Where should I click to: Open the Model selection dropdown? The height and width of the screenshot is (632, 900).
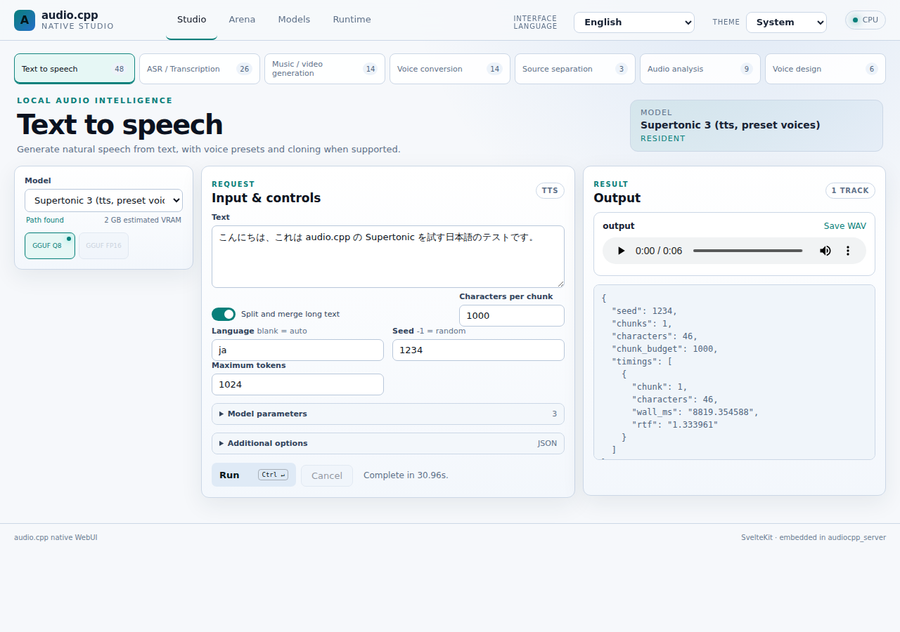(104, 200)
